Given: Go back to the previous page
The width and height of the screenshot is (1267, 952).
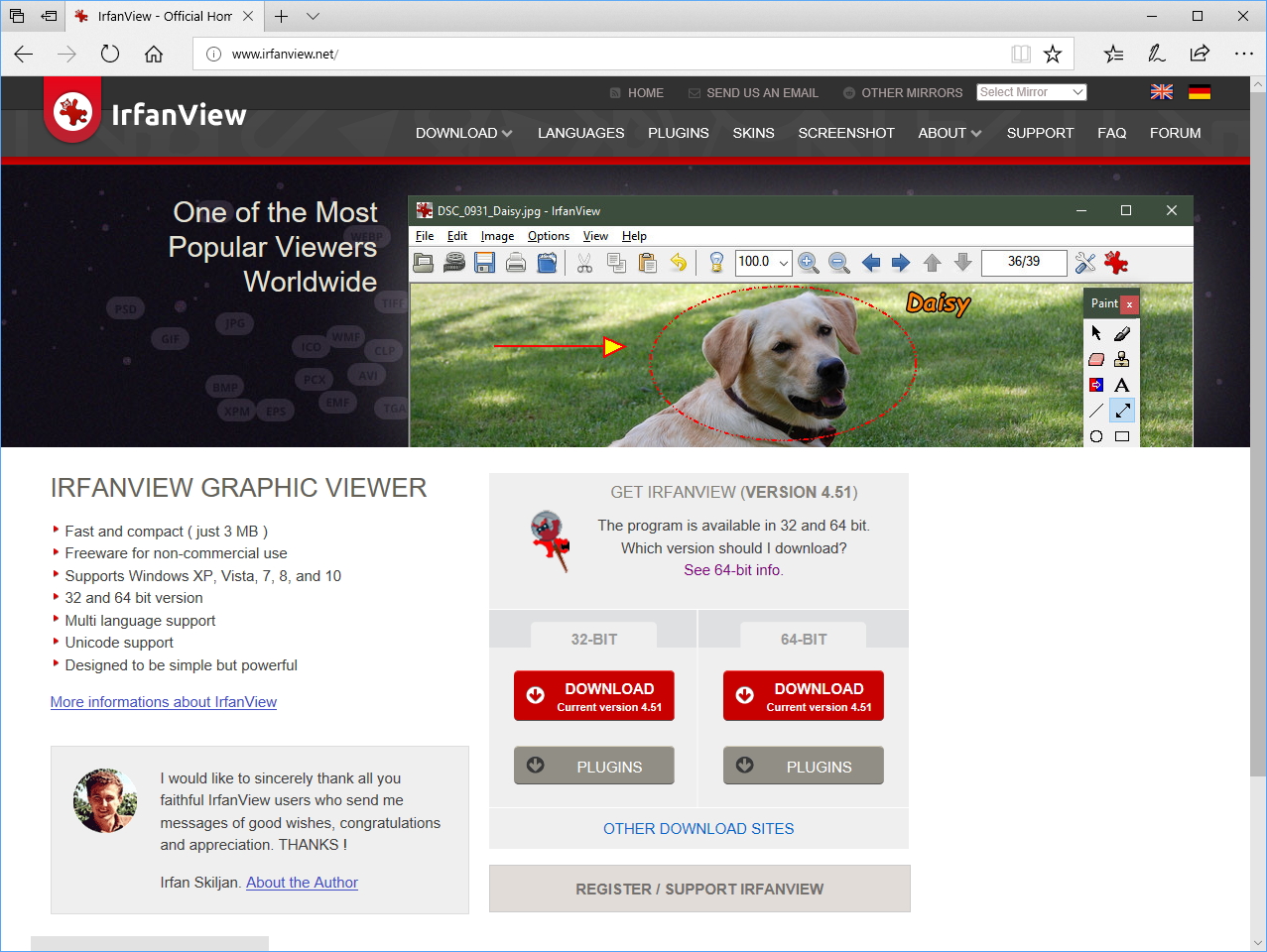Looking at the screenshot, I should tap(24, 54).
